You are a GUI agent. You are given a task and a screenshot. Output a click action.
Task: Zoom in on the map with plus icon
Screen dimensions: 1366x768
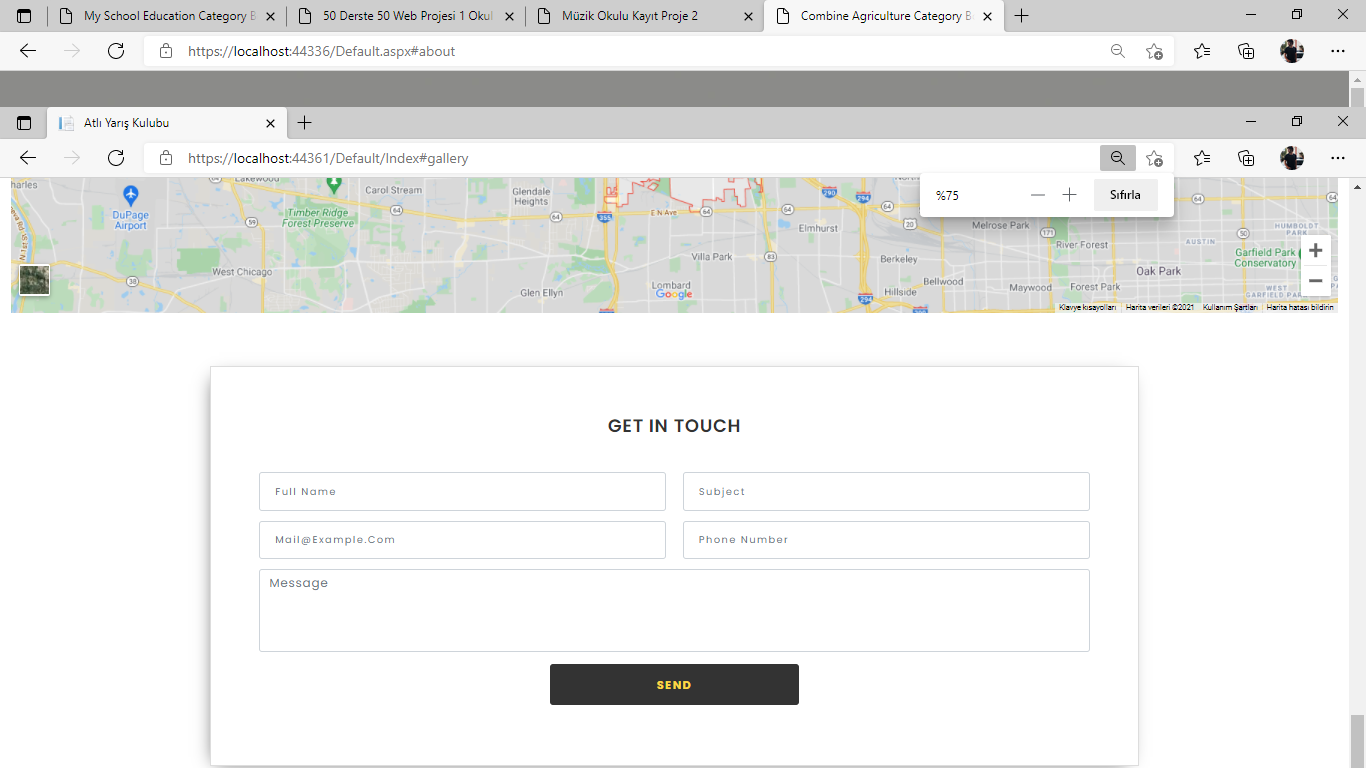coord(1315,250)
